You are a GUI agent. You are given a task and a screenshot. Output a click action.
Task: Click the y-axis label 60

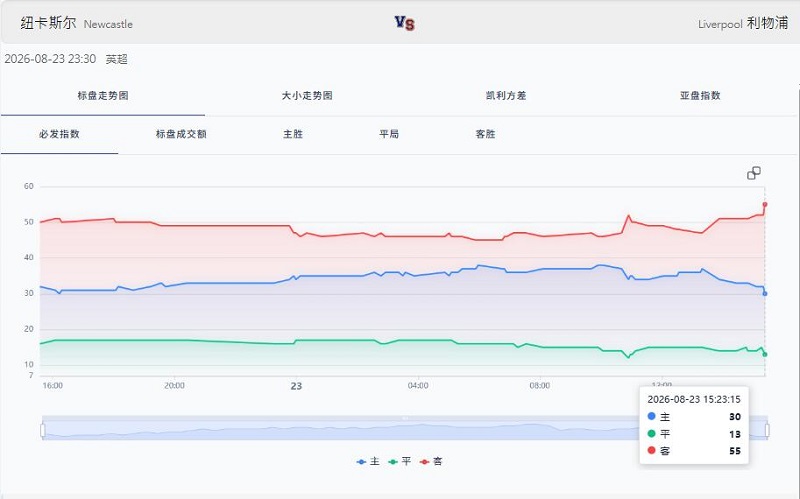click(29, 186)
